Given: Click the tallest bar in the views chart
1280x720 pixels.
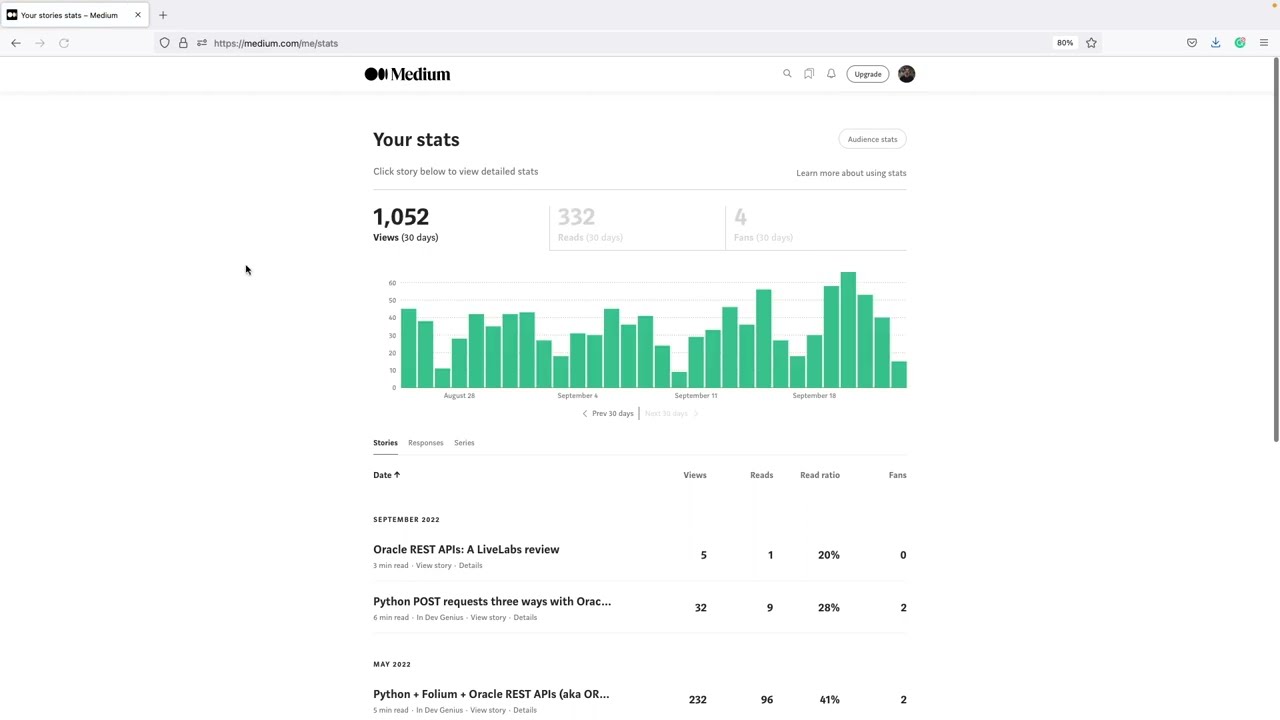Looking at the screenshot, I should click(848, 330).
